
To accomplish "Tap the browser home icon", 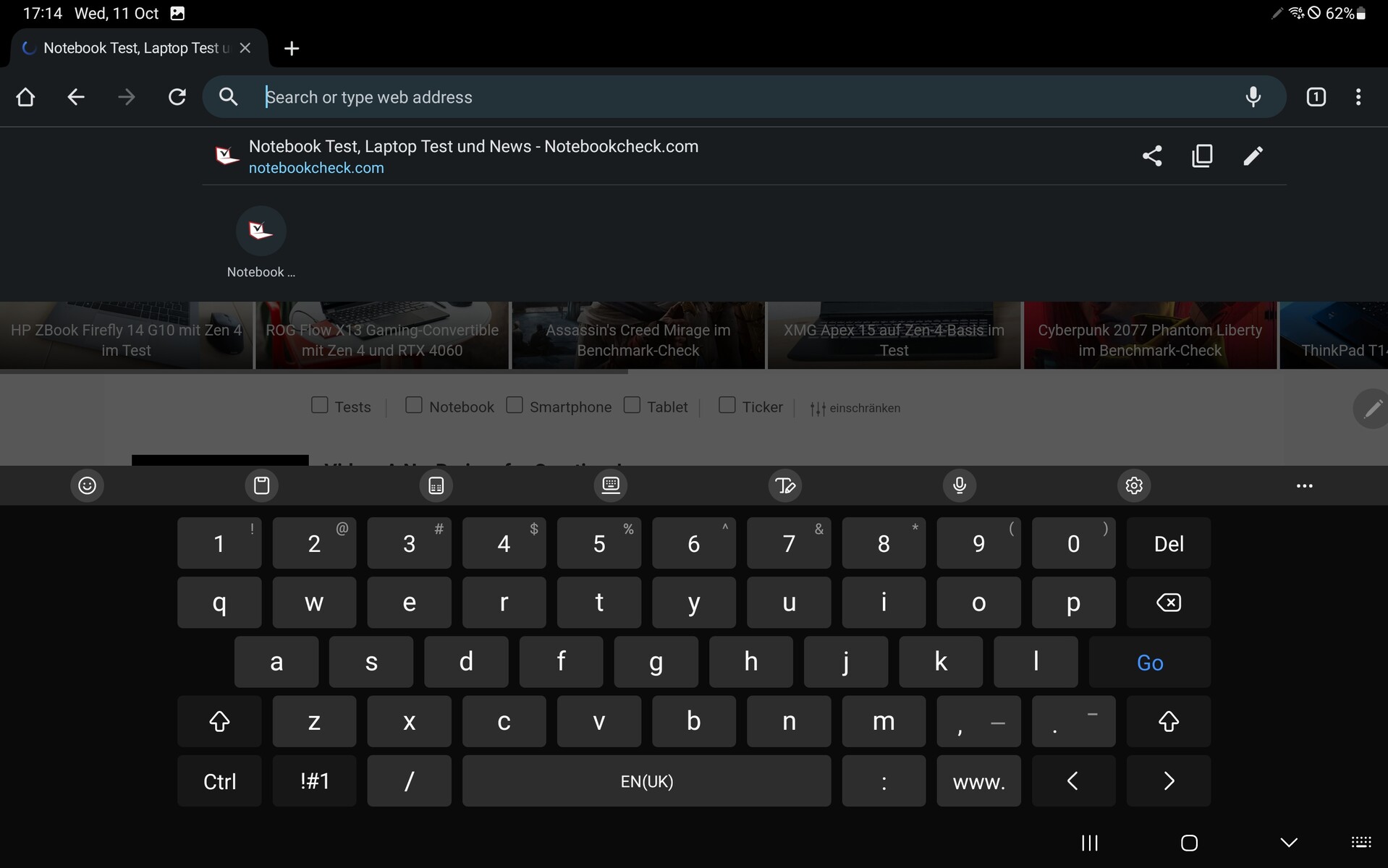I will tap(25, 97).
